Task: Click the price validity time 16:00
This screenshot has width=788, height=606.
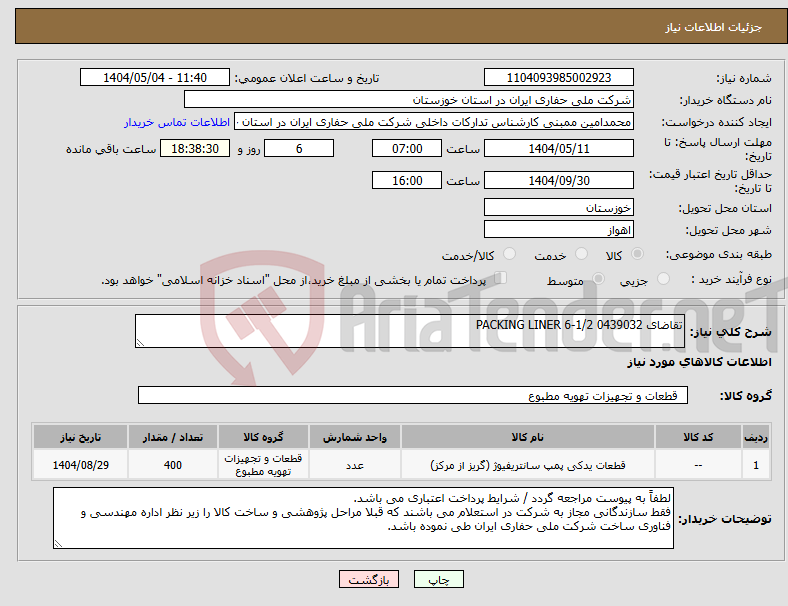Action: tap(407, 180)
